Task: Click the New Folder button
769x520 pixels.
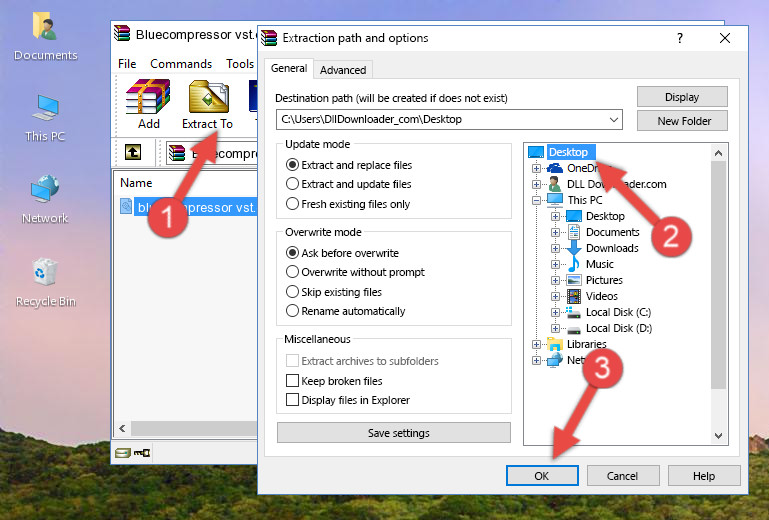Action: pyautogui.click(x=684, y=121)
